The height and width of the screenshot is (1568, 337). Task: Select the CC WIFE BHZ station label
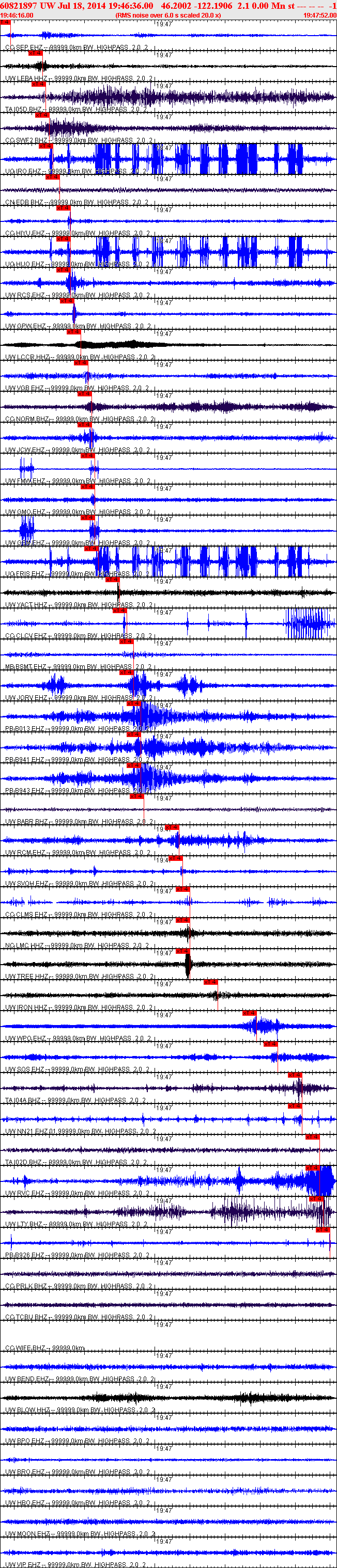tap(25, 1348)
